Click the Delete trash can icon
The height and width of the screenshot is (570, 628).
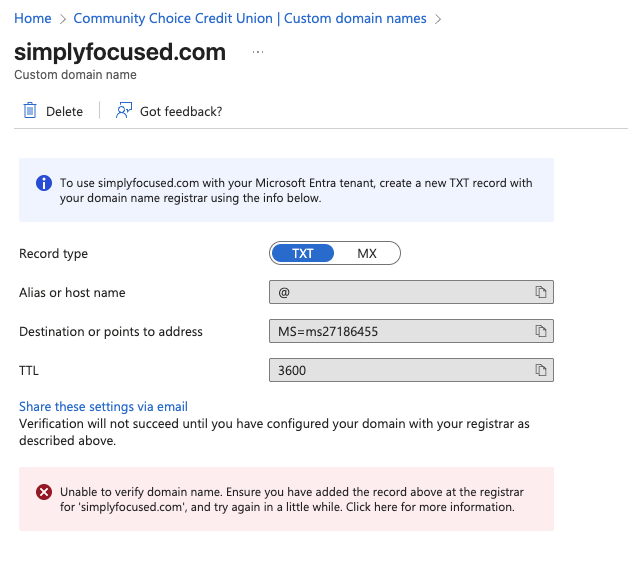30,111
